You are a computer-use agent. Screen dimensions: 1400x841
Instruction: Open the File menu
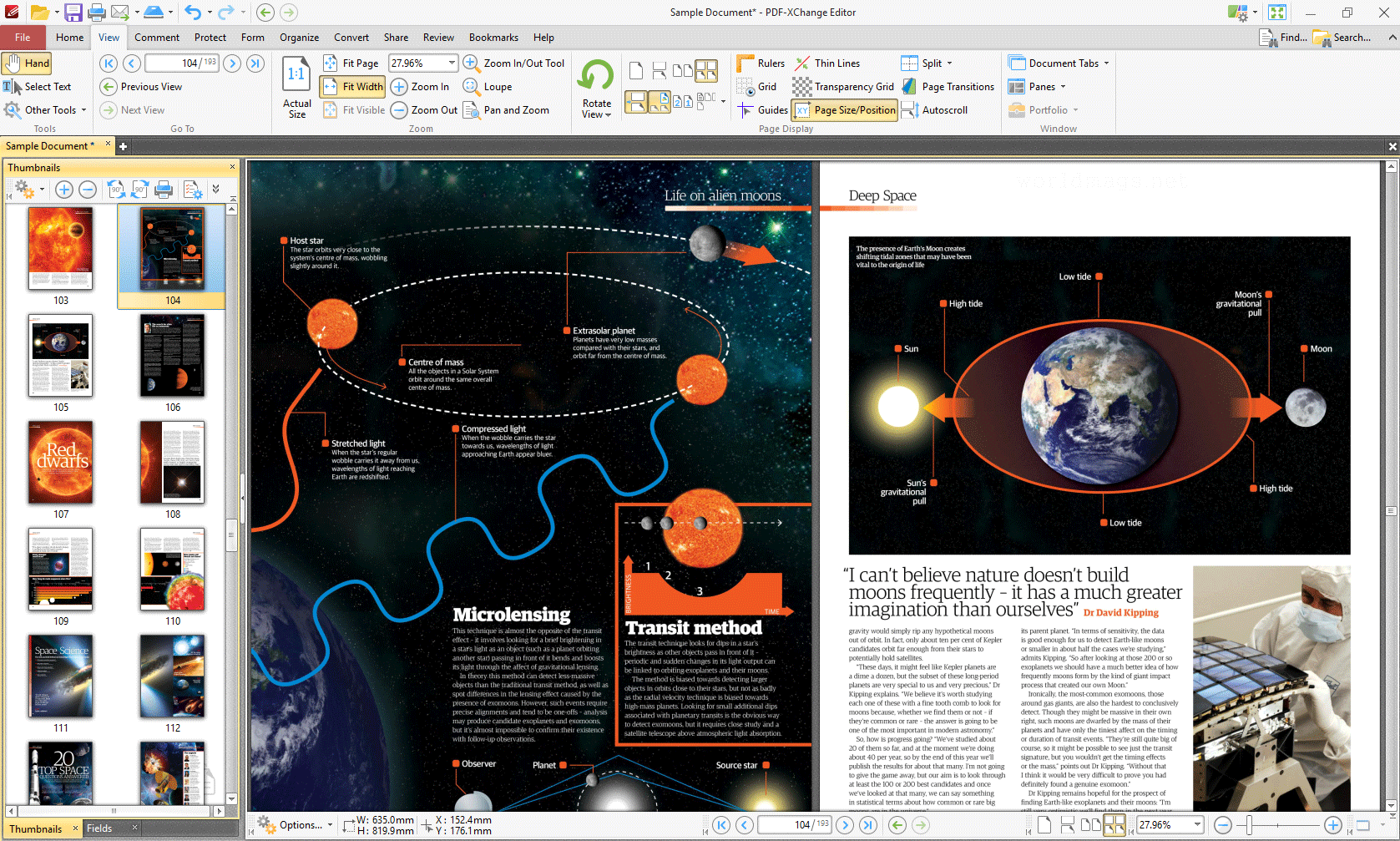(23, 38)
